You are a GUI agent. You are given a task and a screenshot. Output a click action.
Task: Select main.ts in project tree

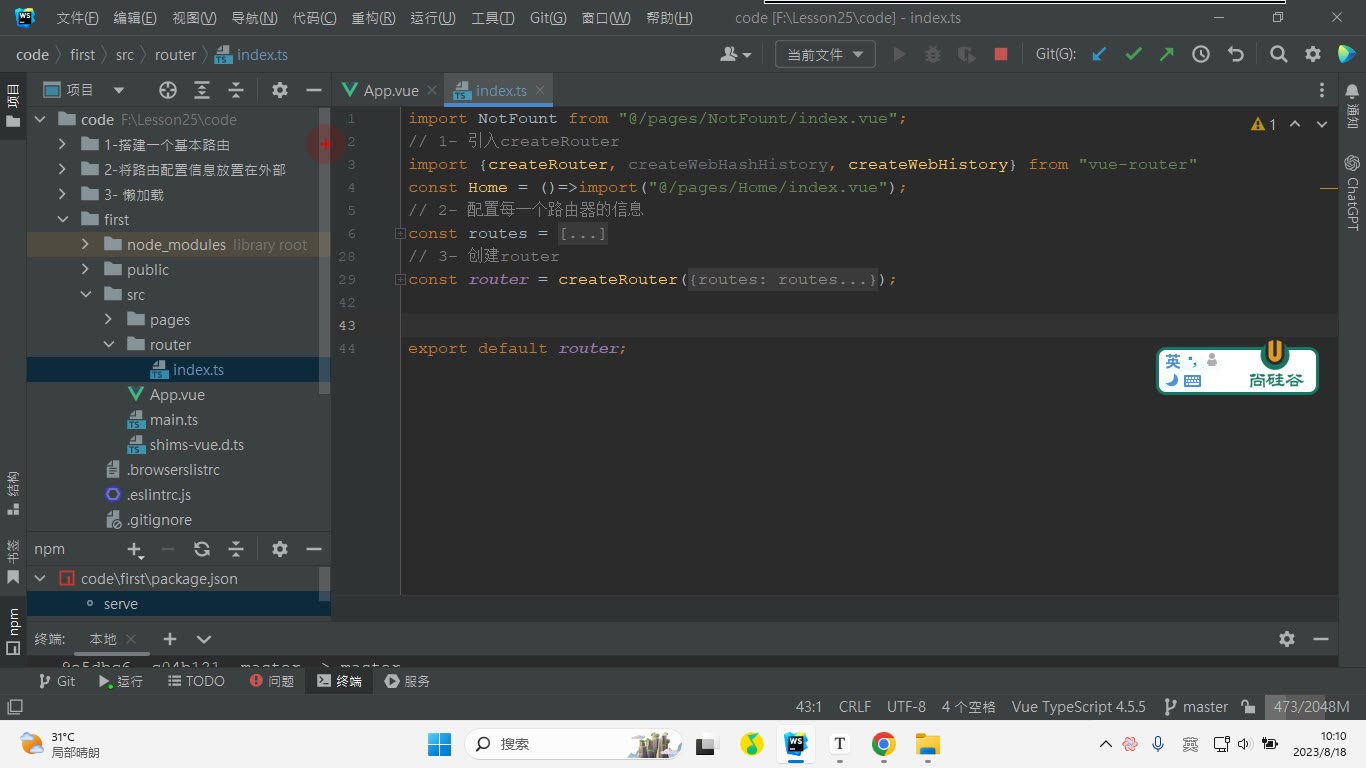(173, 420)
